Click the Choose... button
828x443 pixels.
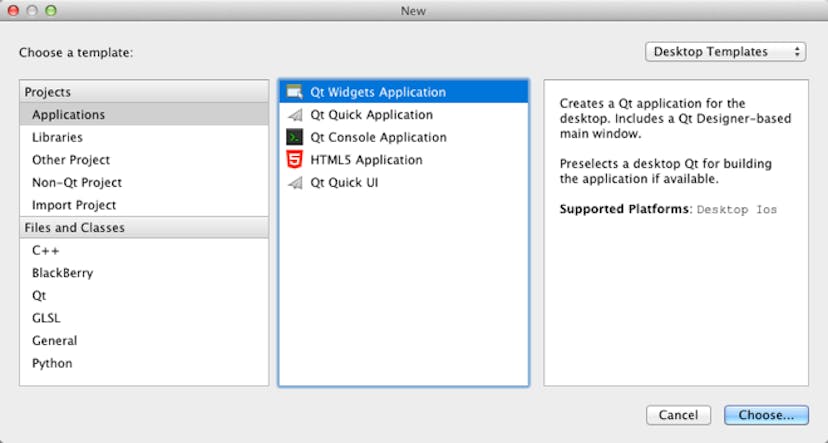point(766,415)
